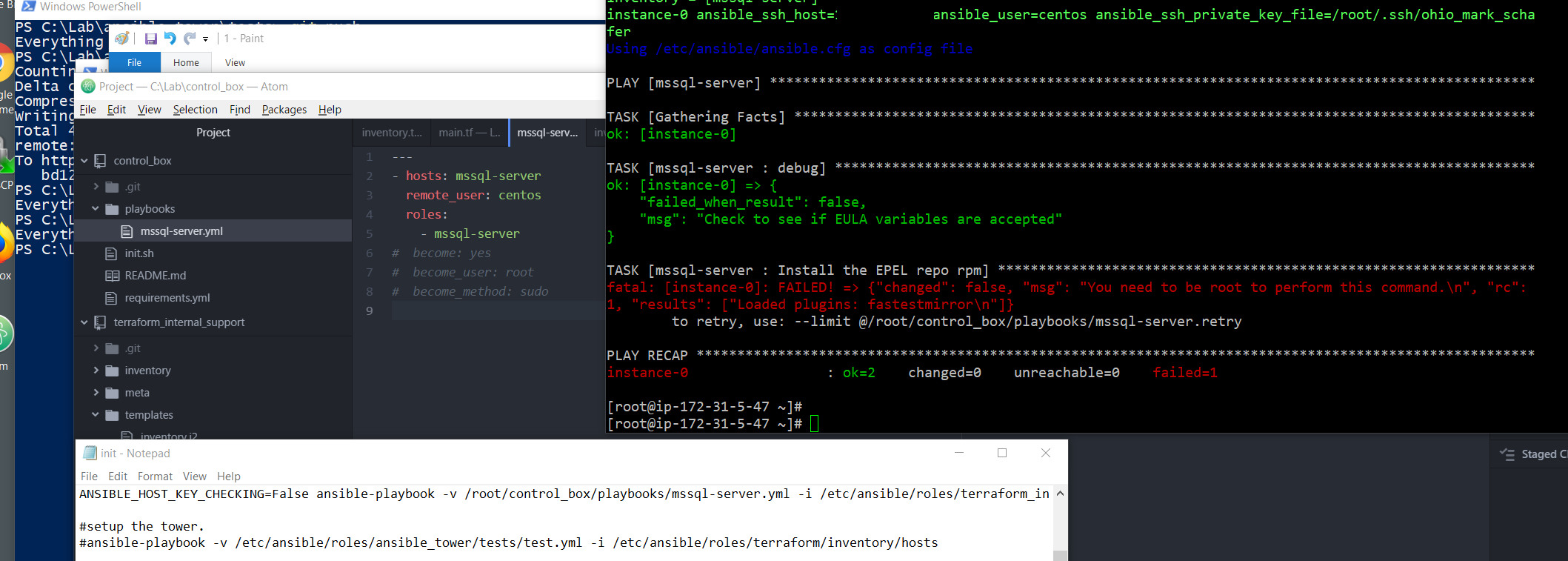
Task: Open Notepad Format menu
Action: point(155,477)
